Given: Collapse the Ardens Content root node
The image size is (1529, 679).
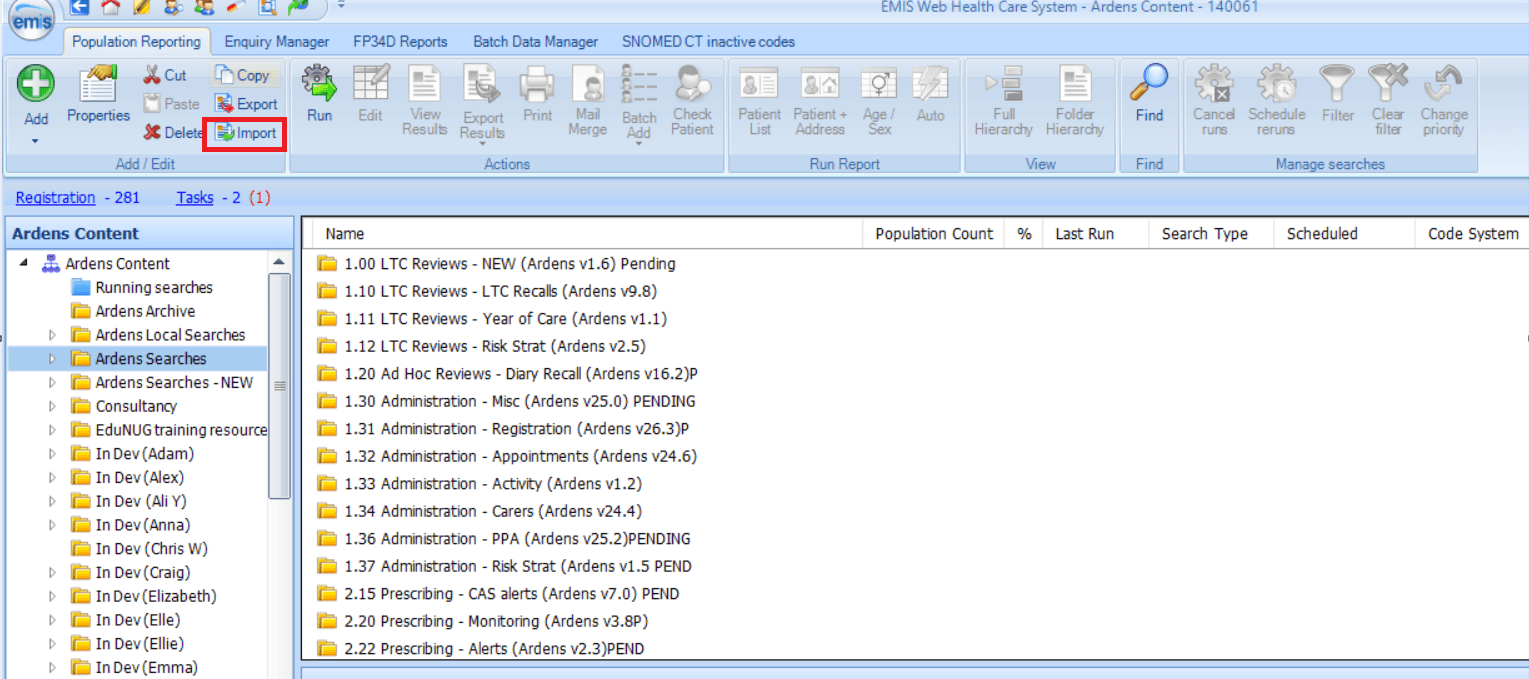Looking at the screenshot, I should click(x=23, y=264).
